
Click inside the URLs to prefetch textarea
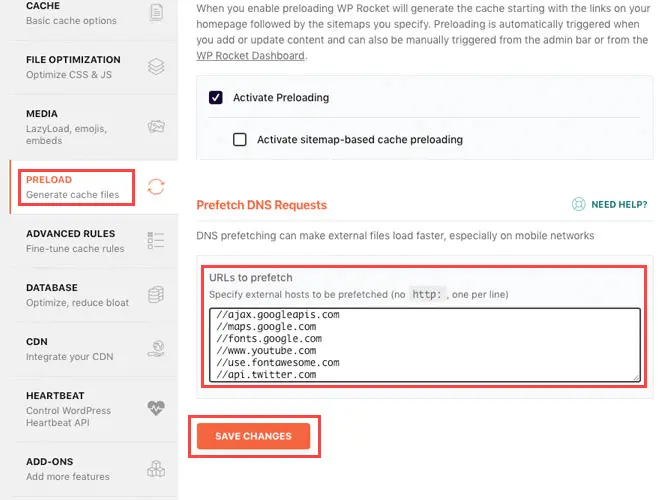point(425,345)
